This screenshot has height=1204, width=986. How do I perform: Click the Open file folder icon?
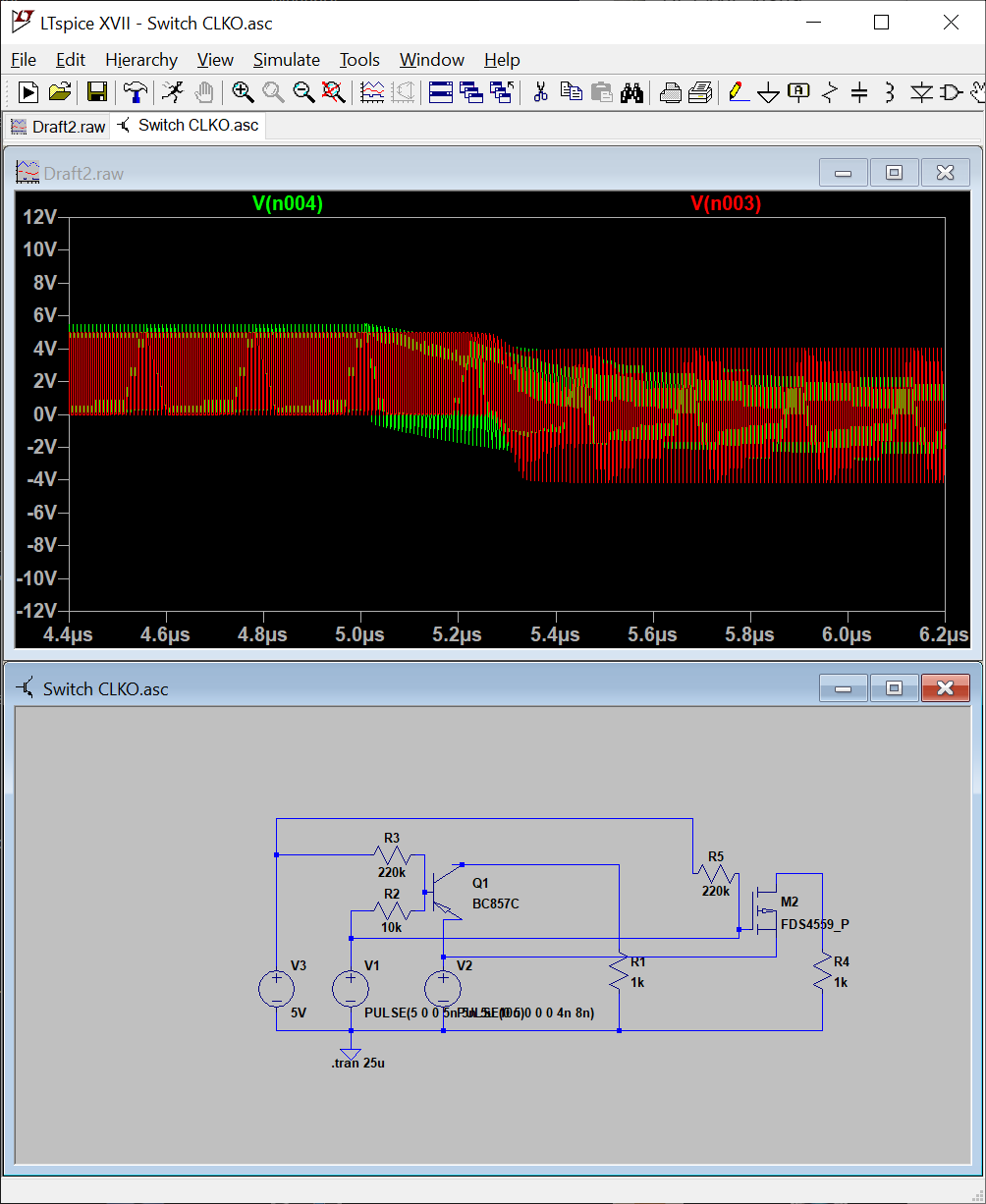[60, 92]
